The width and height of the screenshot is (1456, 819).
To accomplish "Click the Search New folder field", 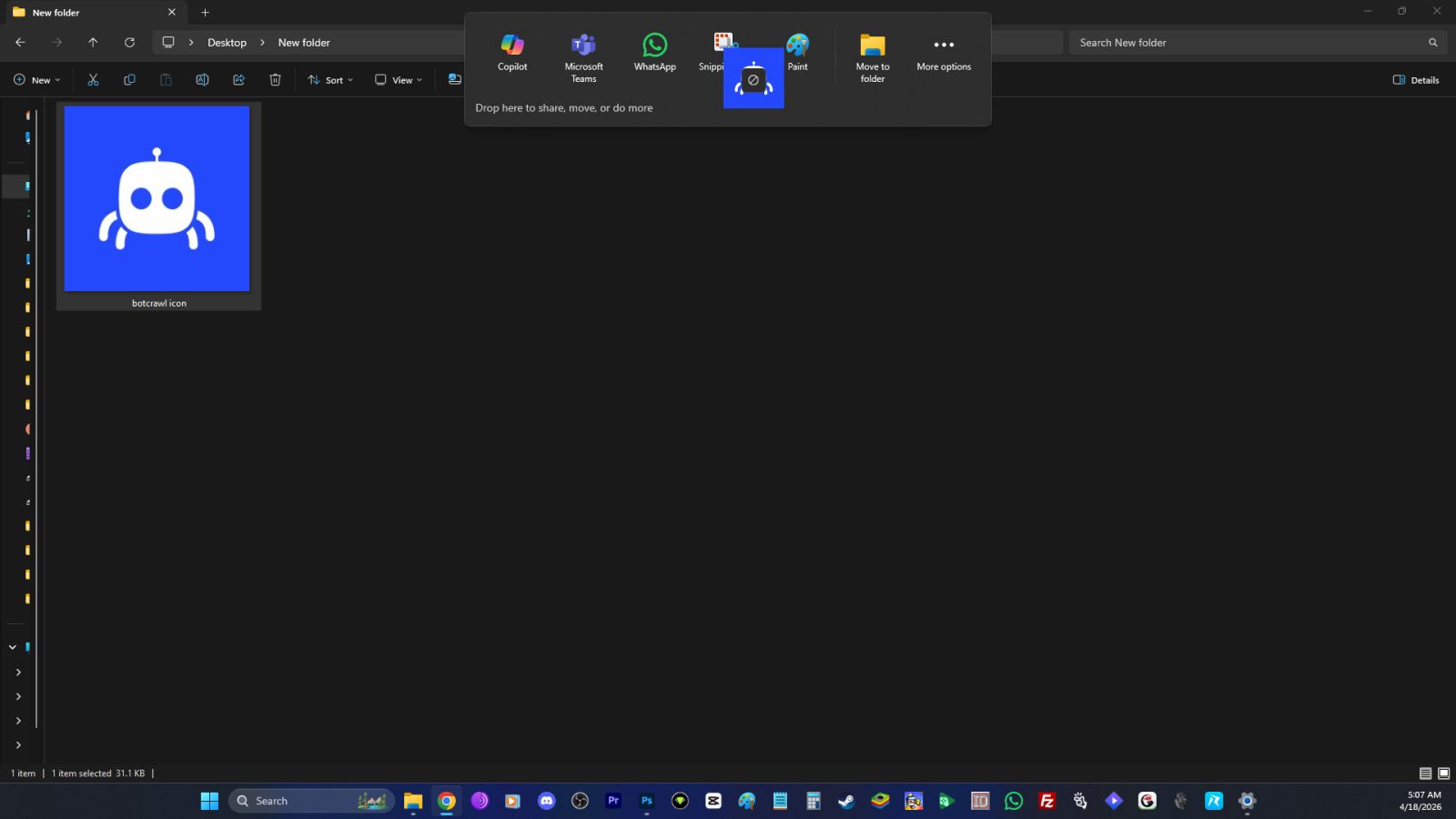I will click(x=1247, y=43).
